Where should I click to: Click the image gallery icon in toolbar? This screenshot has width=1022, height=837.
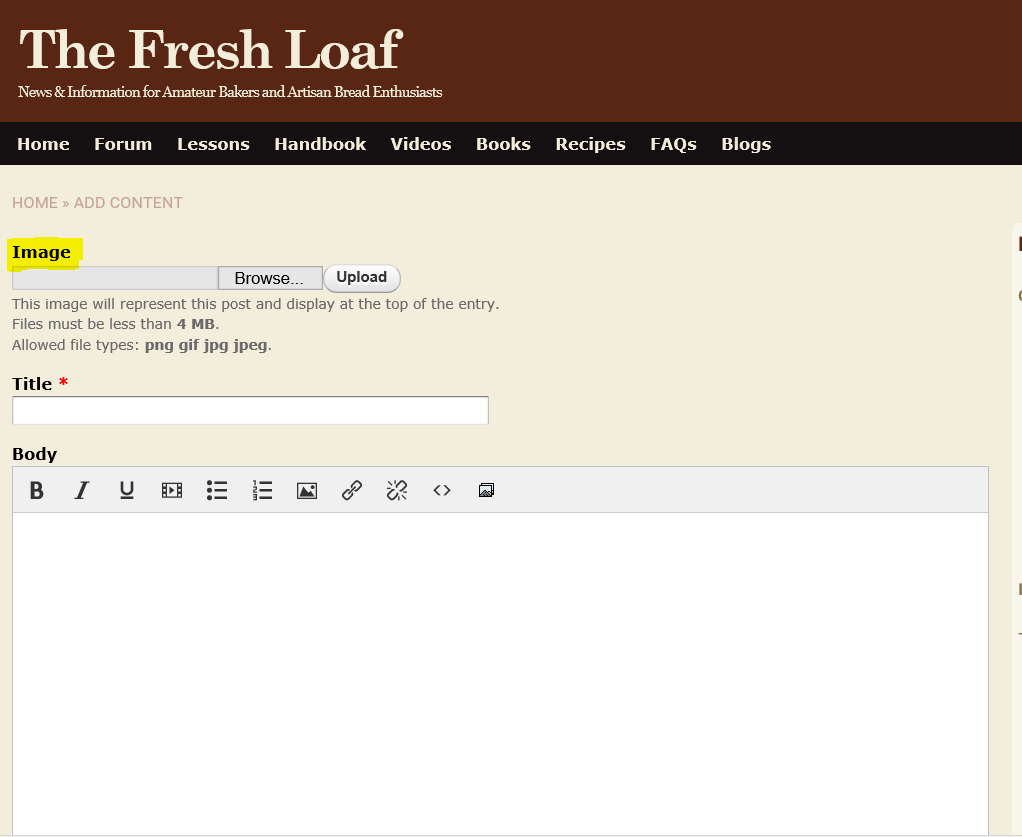pyautogui.click(x=486, y=490)
